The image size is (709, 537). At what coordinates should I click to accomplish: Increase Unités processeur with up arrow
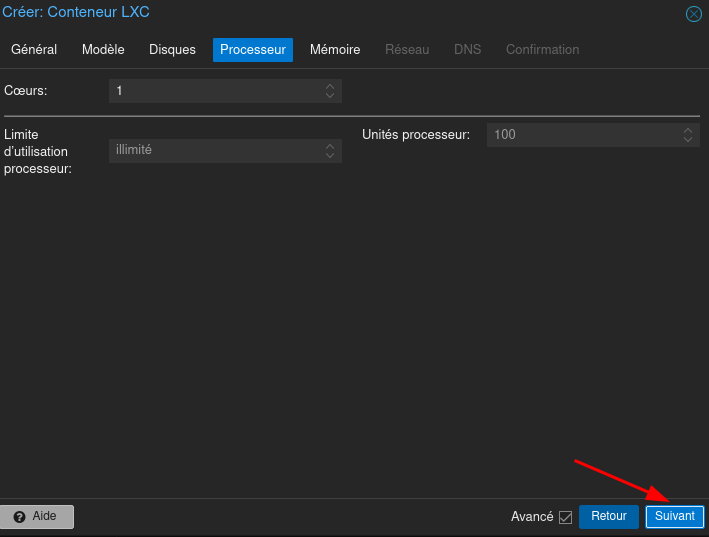click(x=688, y=130)
